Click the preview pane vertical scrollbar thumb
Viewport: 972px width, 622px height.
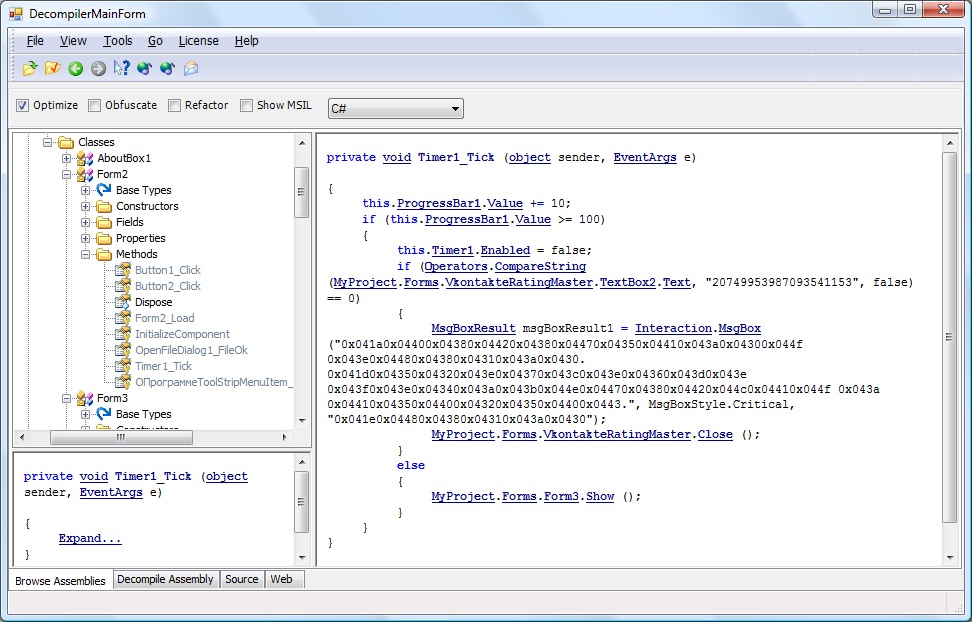click(x=301, y=502)
